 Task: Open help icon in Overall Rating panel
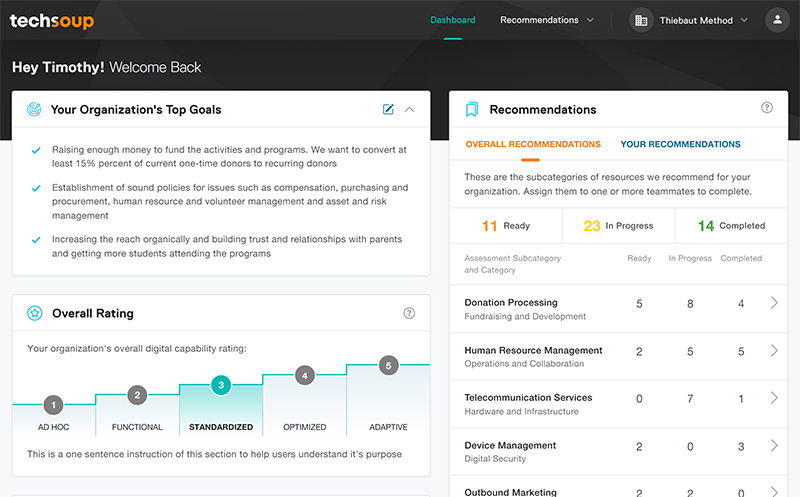409,313
